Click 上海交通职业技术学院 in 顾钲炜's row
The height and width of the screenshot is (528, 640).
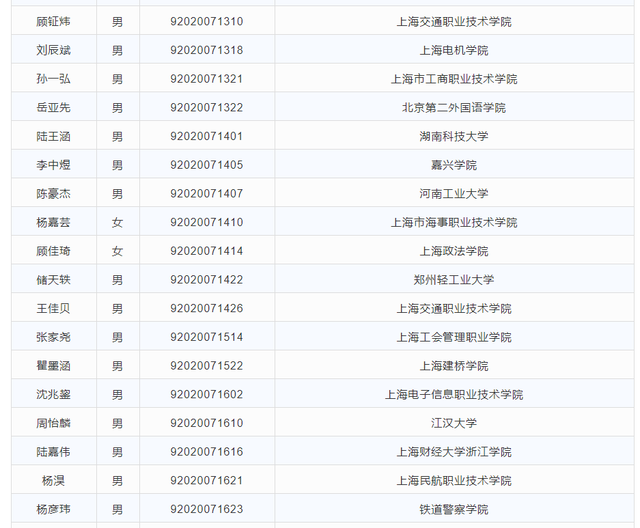click(x=454, y=21)
